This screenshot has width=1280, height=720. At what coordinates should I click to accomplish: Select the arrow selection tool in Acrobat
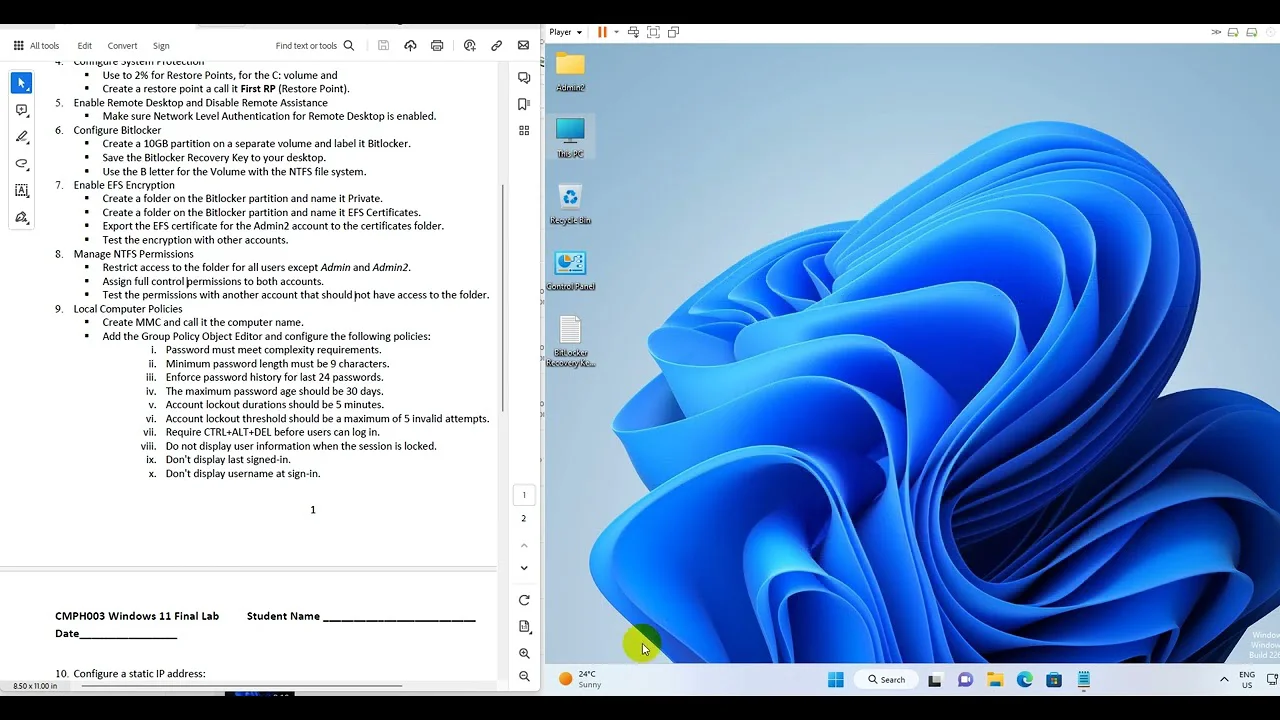click(x=21, y=83)
